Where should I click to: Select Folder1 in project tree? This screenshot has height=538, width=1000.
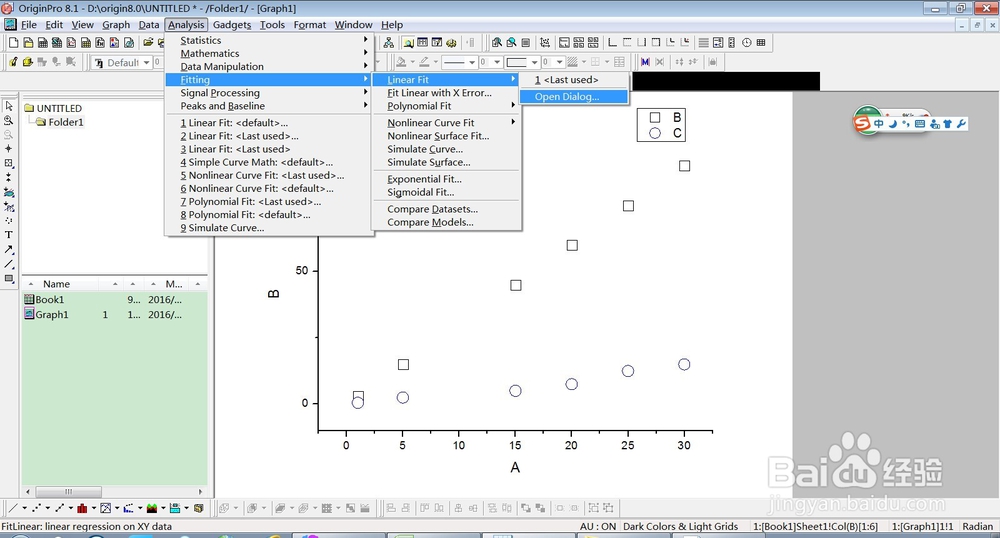coord(66,122)
